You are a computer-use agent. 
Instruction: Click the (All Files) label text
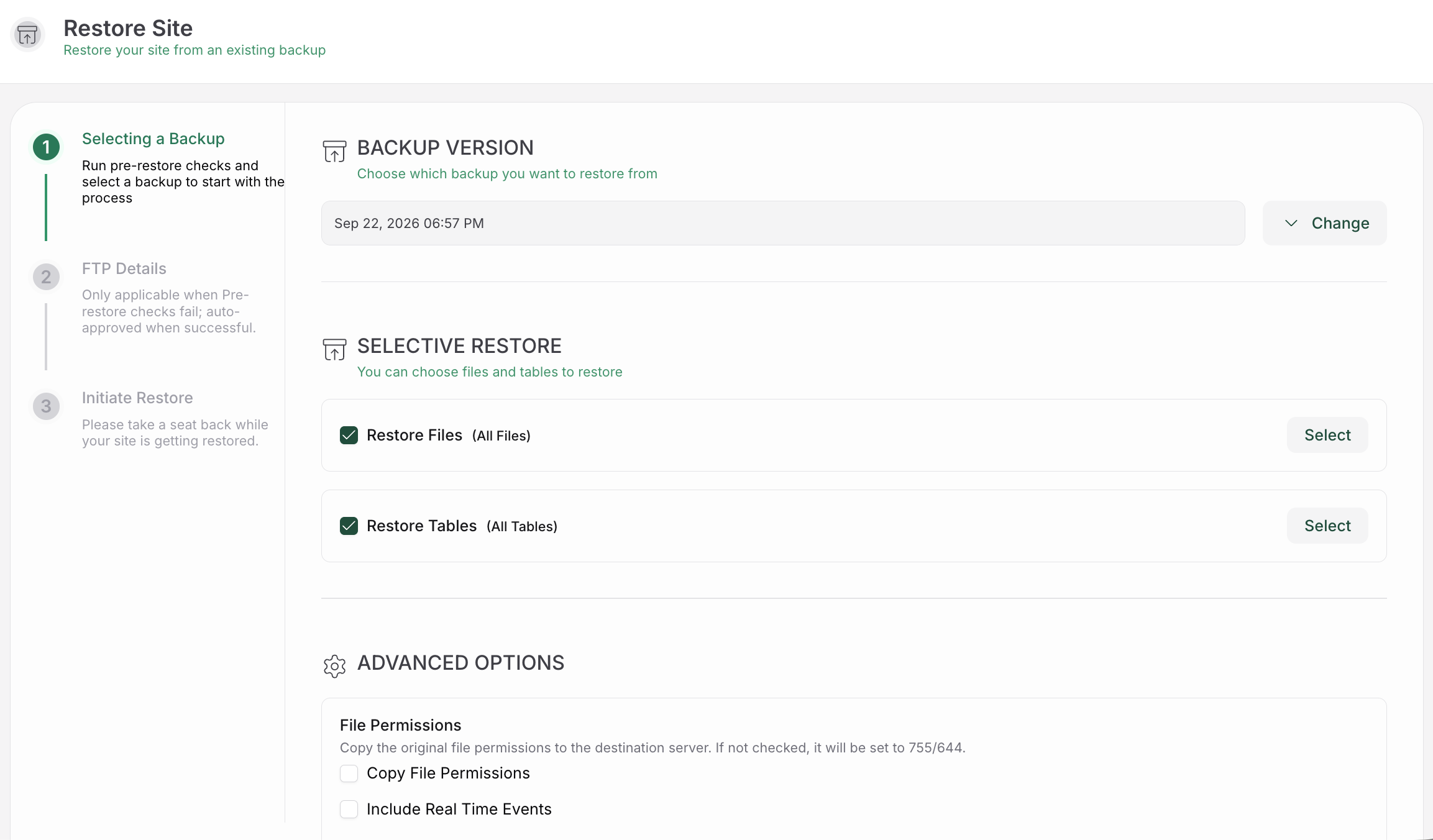pyautogui.click(x=501, y=436)
